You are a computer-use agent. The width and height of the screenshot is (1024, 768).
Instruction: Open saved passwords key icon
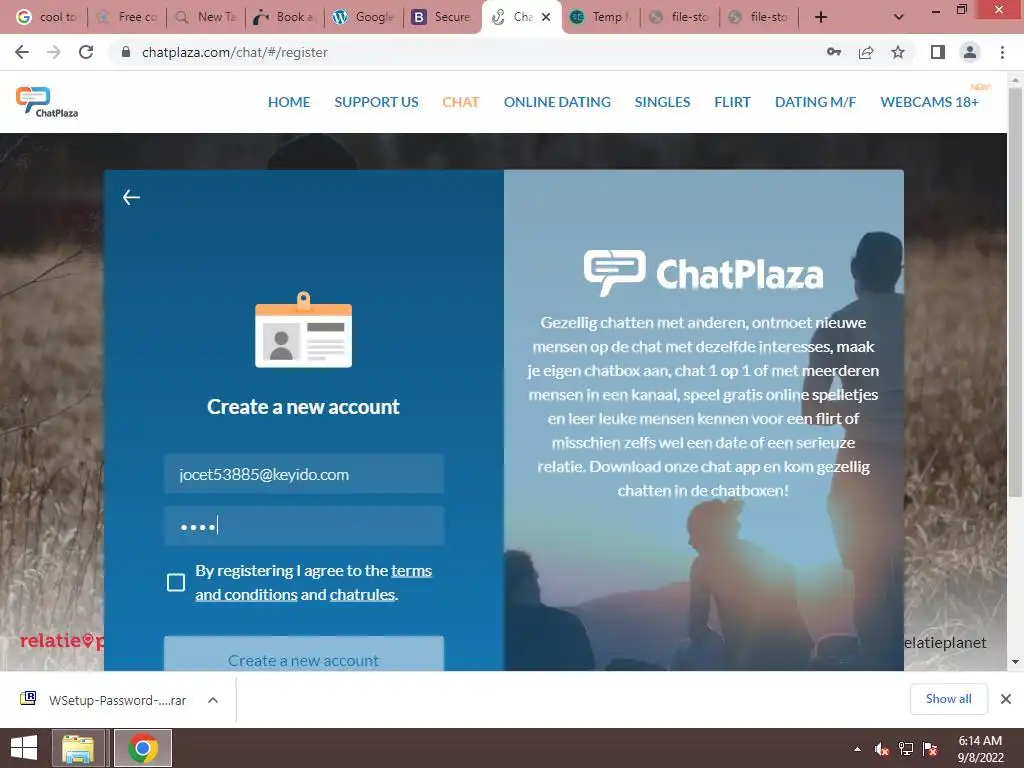click(834, 52)
